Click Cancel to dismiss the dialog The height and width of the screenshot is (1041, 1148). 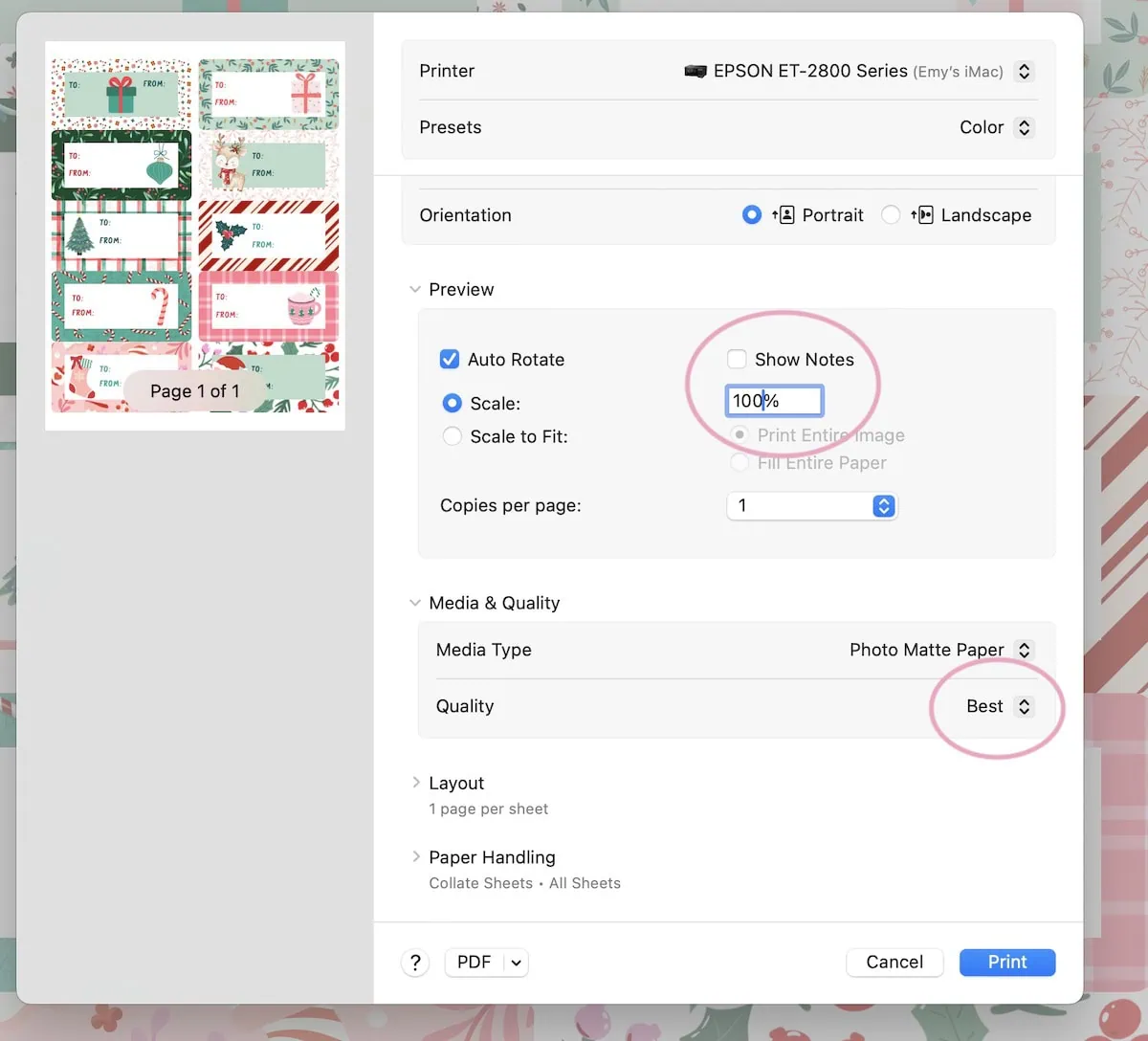(894, 963)
